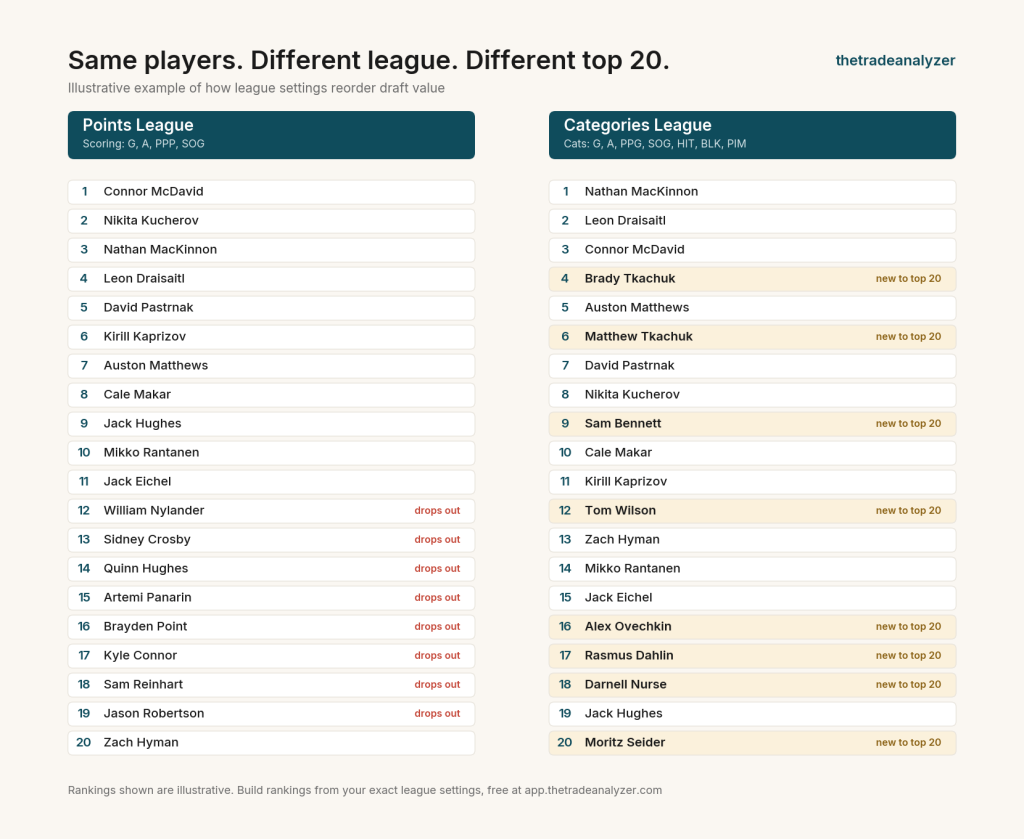Click 'drops out' tag beside Jason Robertson
The width and height of the screenshot is (1024, 839).
click(437, 714)
